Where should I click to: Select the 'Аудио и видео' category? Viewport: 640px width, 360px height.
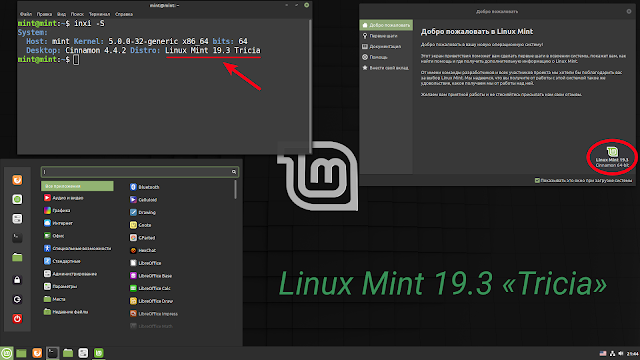point(63,198)
